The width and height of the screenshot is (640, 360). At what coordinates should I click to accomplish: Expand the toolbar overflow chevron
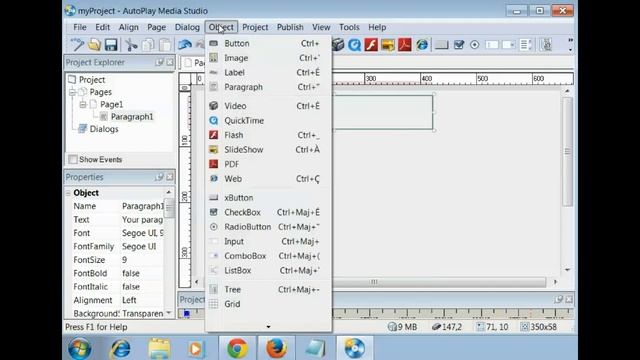[x=570, y=44]
